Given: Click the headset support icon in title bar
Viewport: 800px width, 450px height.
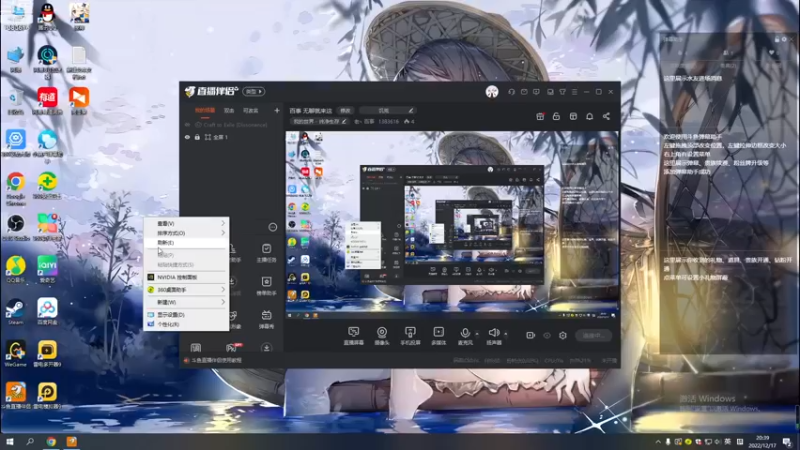Looking at the screenshot, I should (511, 92).
